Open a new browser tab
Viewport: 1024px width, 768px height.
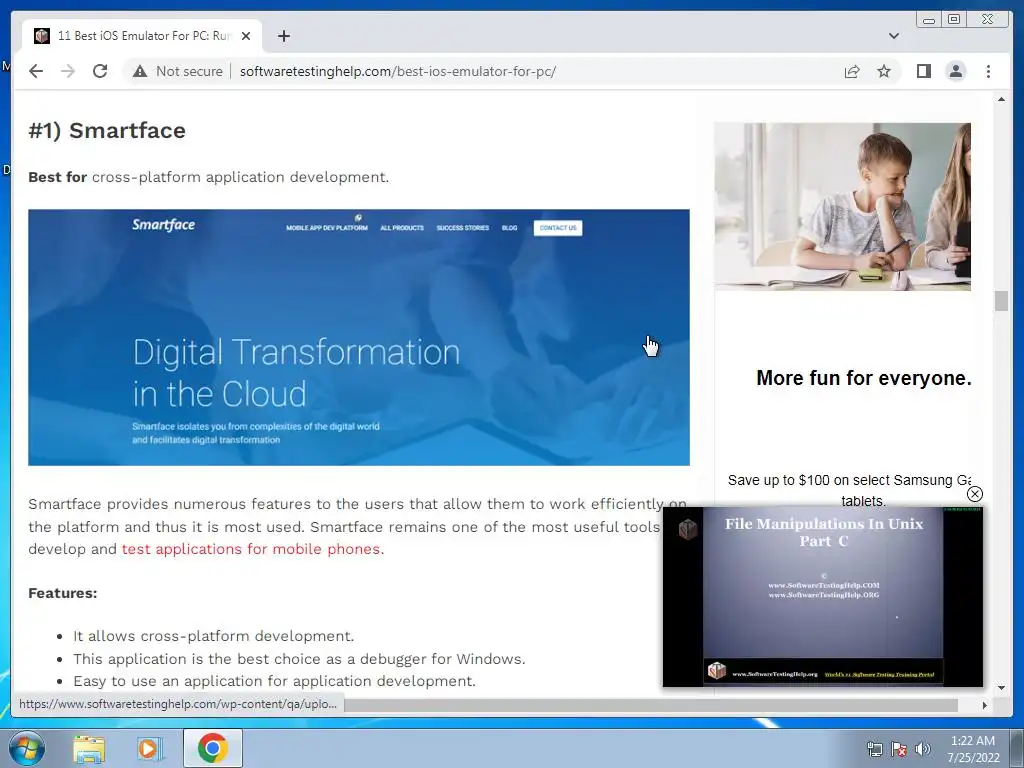[283, 36]
